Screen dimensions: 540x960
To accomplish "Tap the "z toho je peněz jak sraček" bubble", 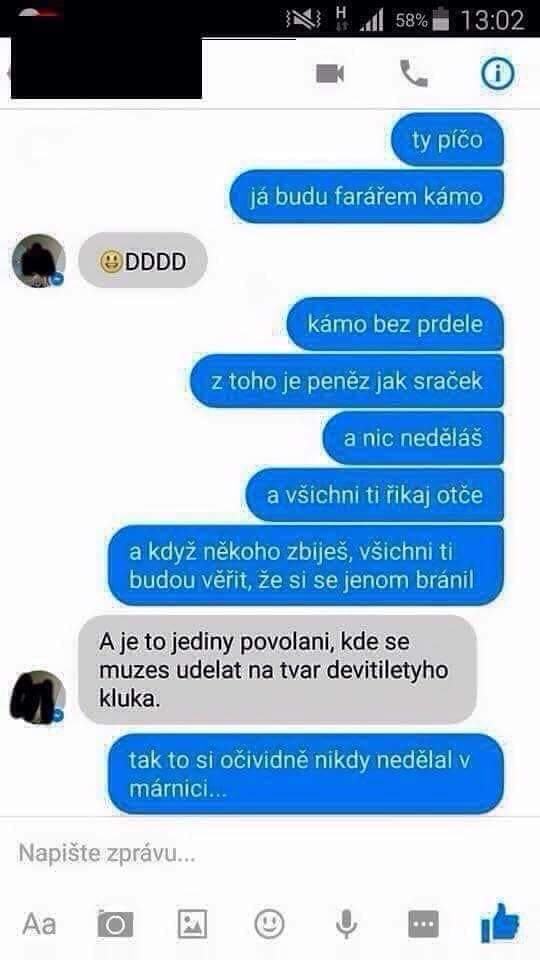I will [x=347, y=381].
